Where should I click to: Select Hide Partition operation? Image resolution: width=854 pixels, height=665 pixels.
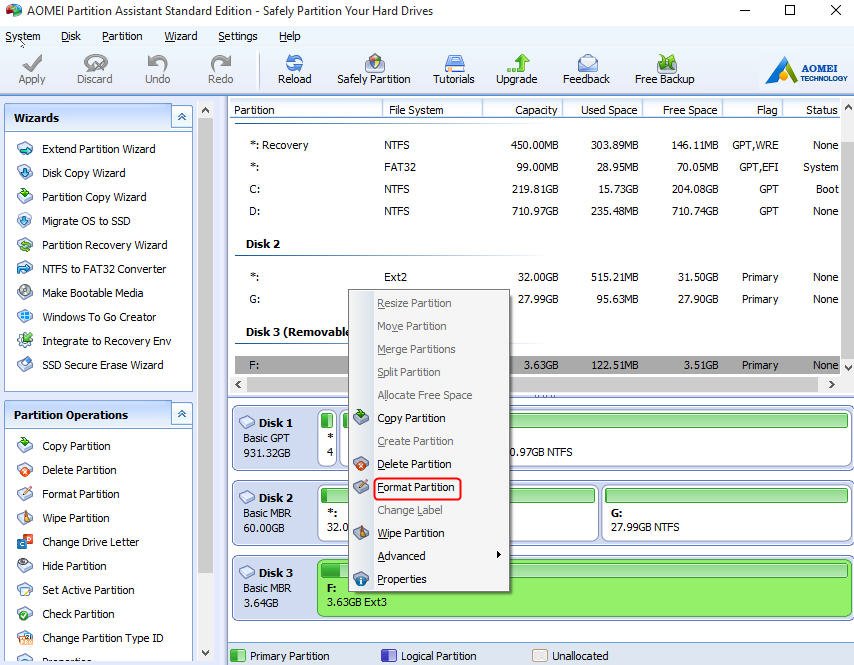tap(74, 565)
